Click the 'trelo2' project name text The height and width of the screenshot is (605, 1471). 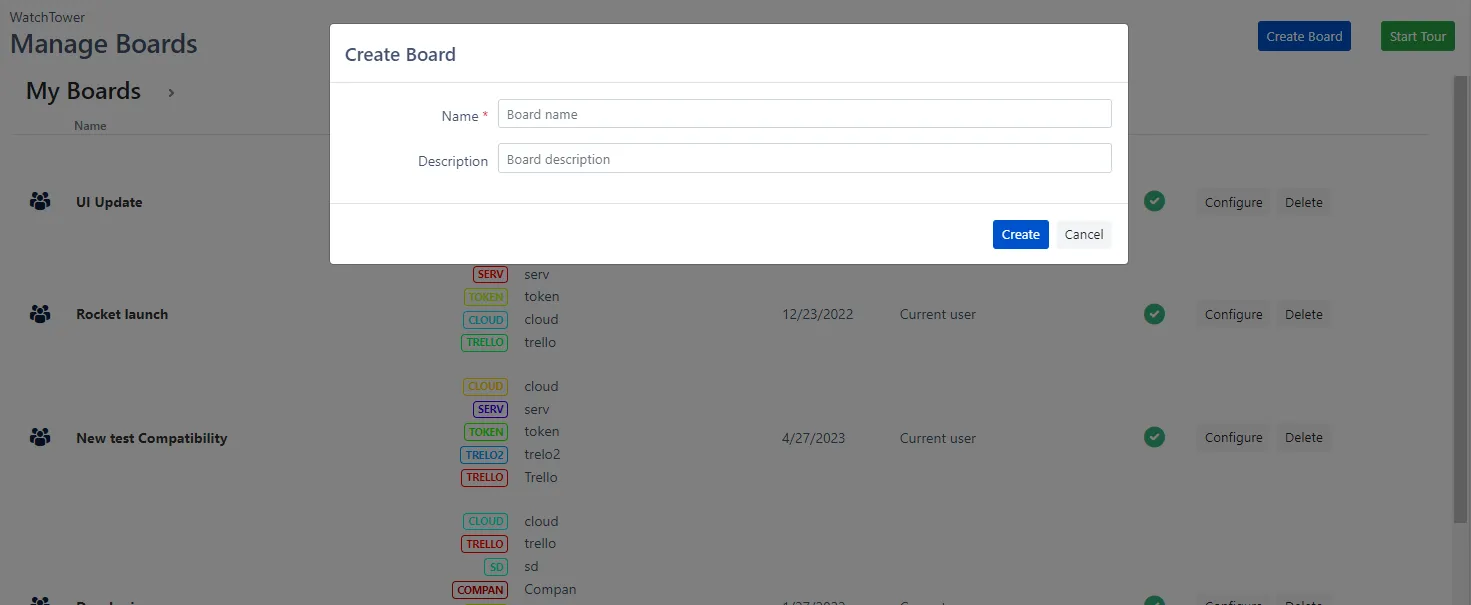pos(542,454)
